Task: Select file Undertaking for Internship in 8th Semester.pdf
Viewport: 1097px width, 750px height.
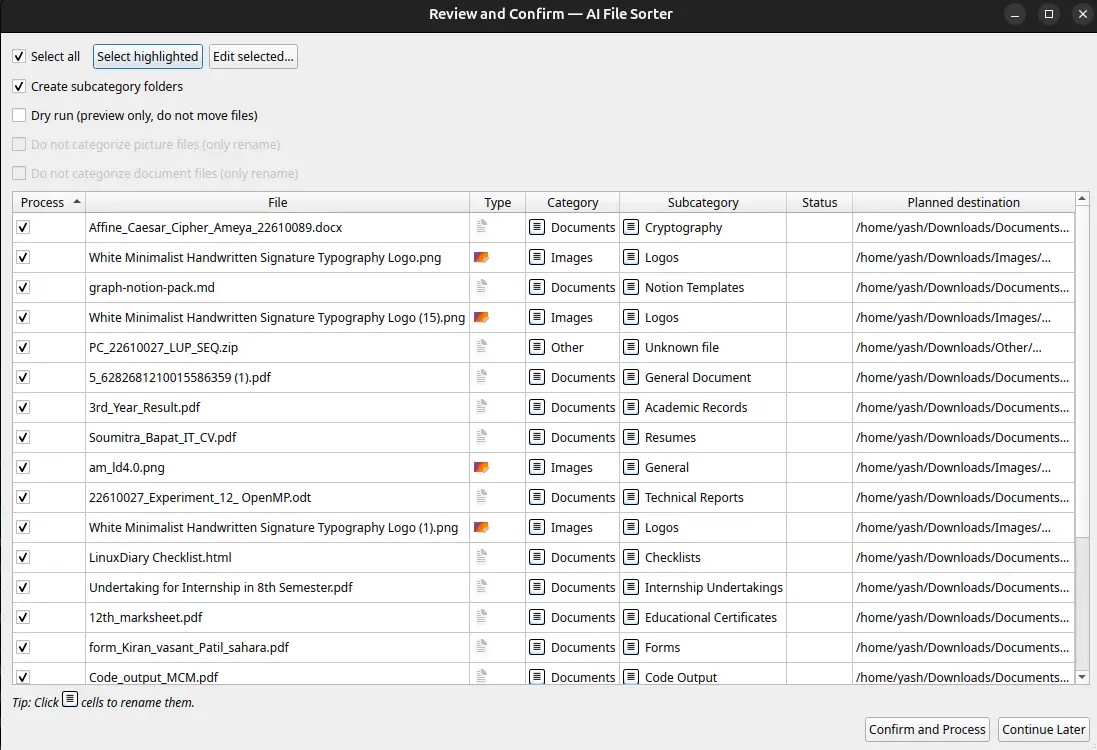Action: (220, 588)
